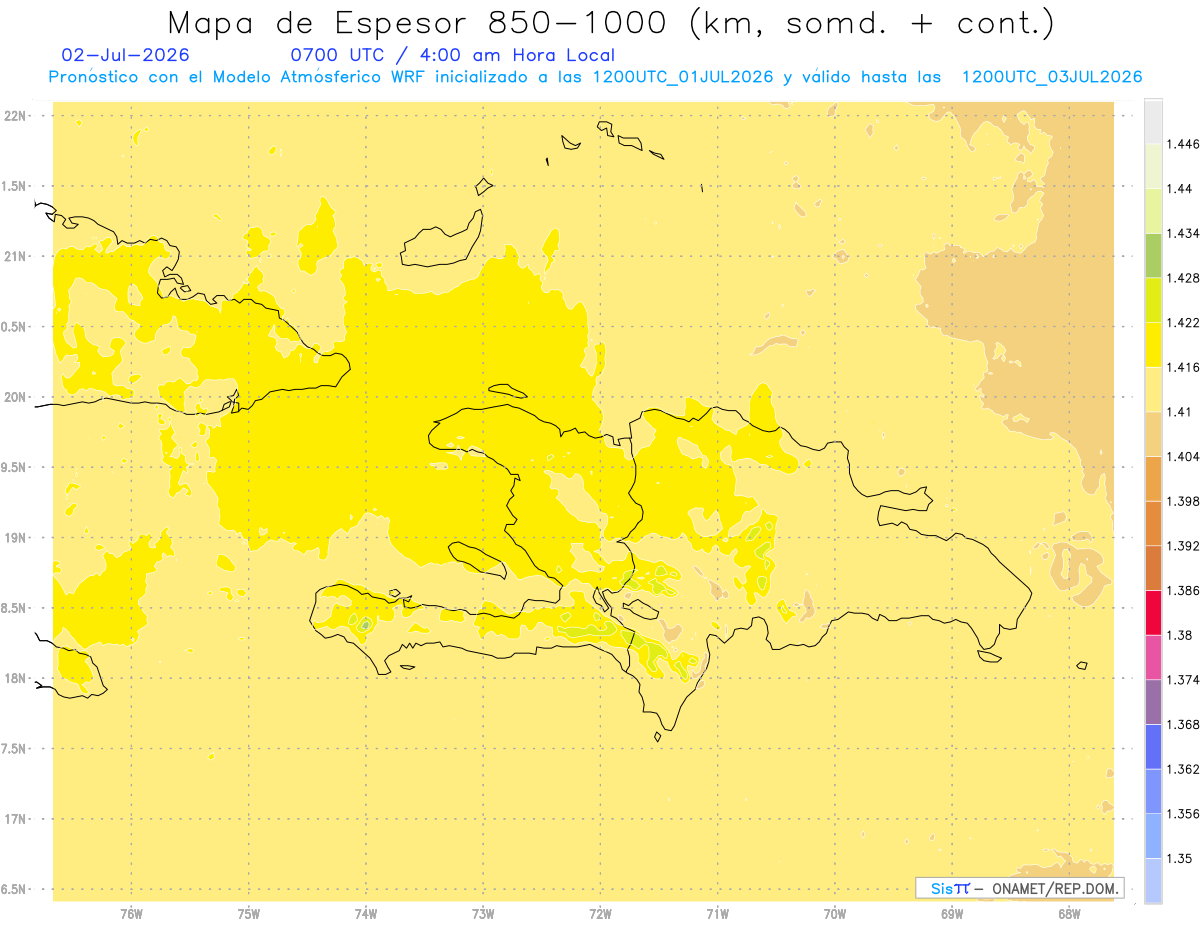The height and width of the screenshot is (927, 1200).
Task: Click the 'SisTT - ONAMET/REP.DOM.' credit label
Action: tap(1019, 888)
